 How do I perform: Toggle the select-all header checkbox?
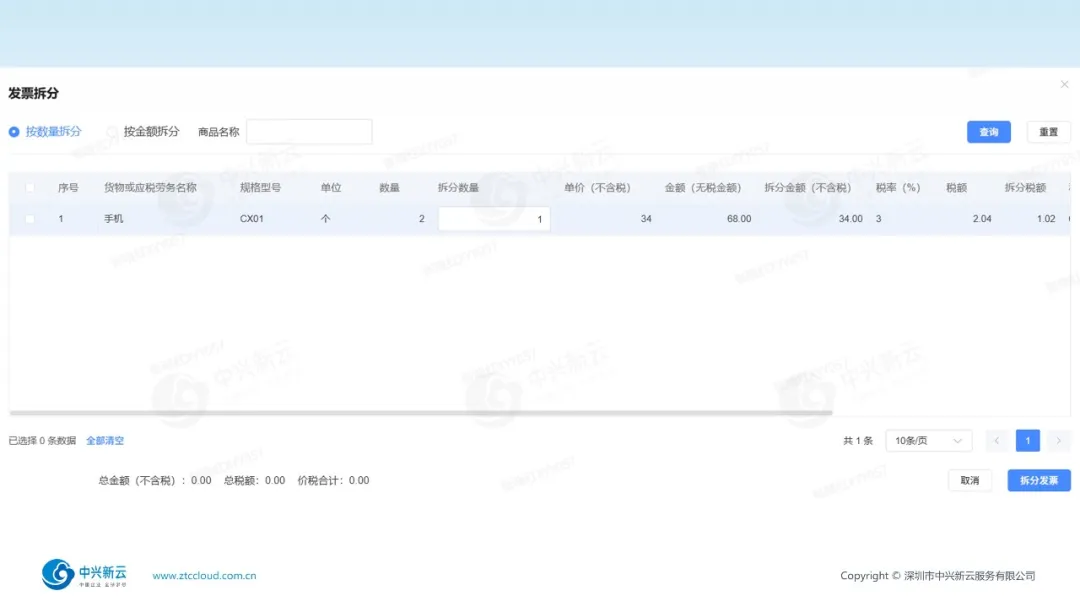point(30,187)
